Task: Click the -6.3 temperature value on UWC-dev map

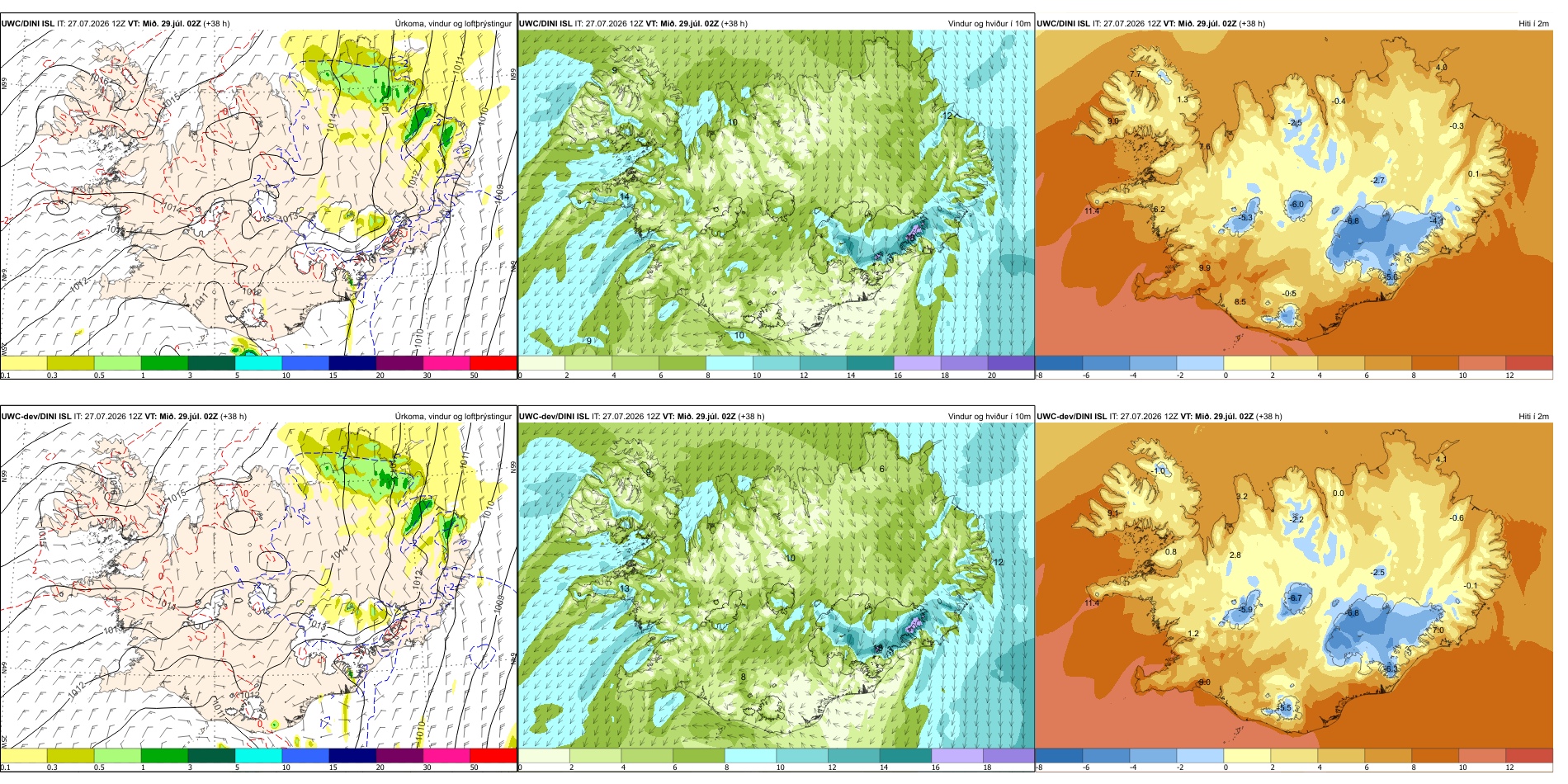Action: pos(1391,669)
